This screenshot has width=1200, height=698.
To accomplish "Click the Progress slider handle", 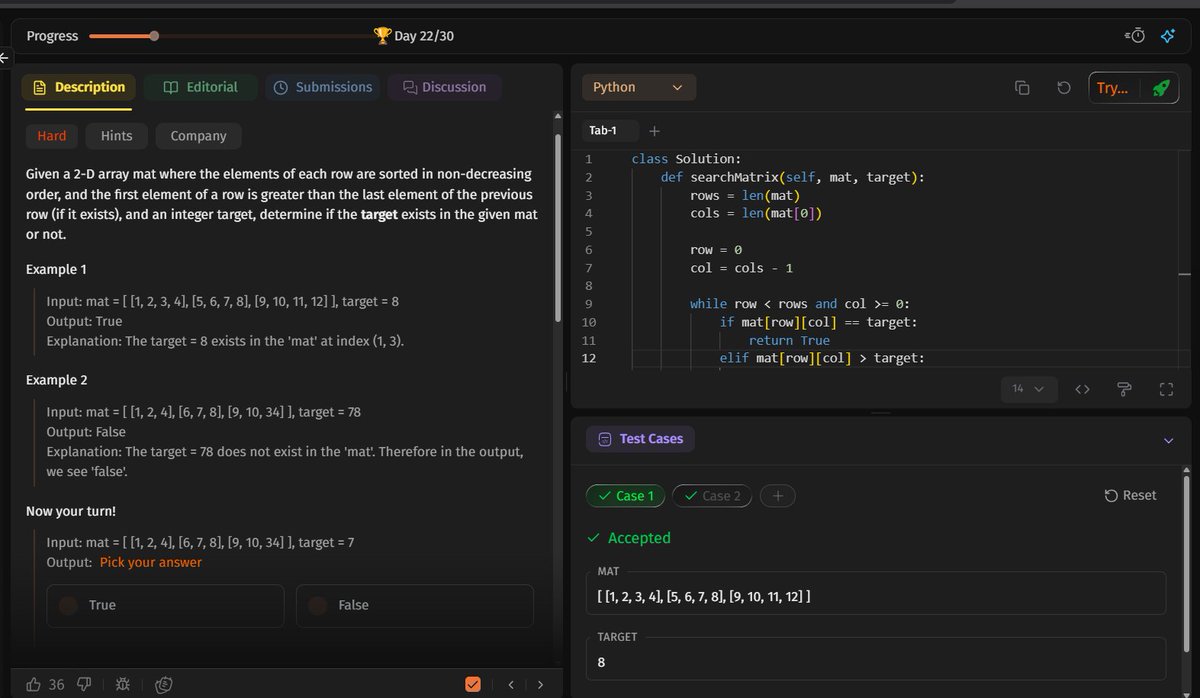I will point(153,36).
